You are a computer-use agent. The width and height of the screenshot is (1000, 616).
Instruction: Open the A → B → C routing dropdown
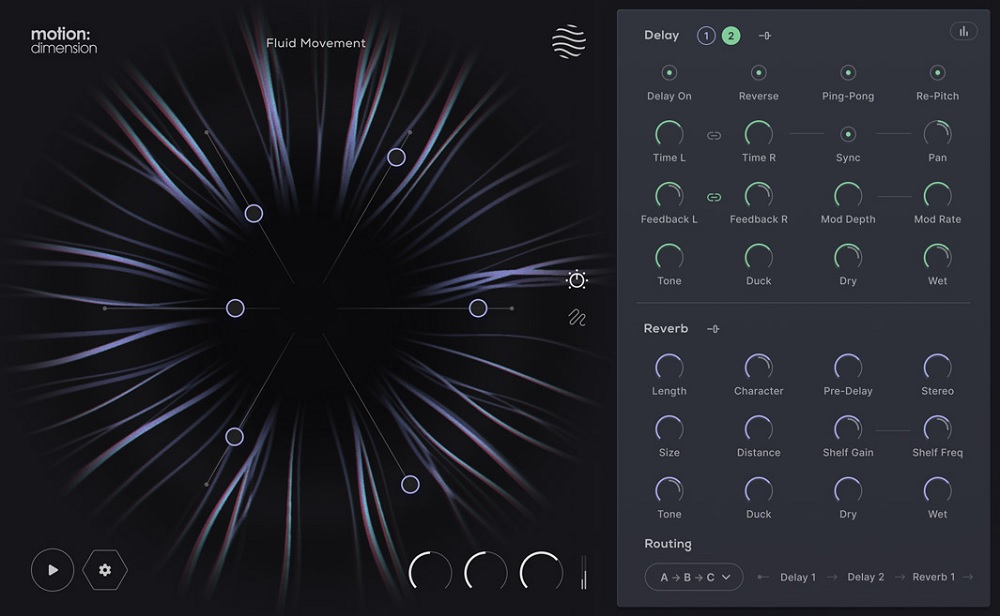point(693,577)
